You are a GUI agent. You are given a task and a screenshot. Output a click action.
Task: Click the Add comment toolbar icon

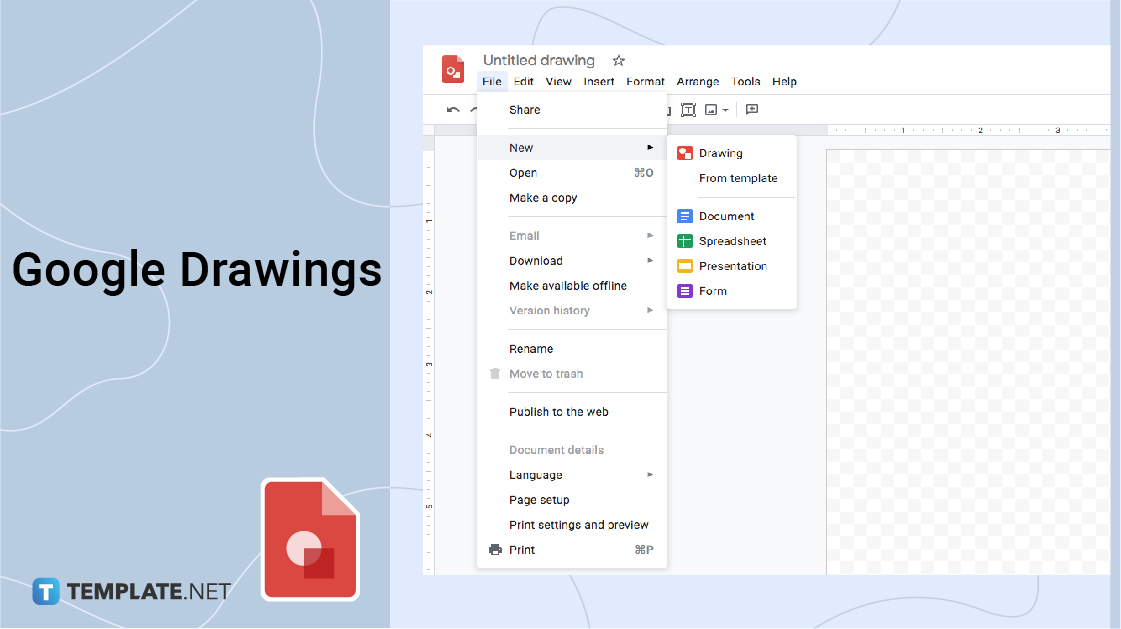coord(752,109)
